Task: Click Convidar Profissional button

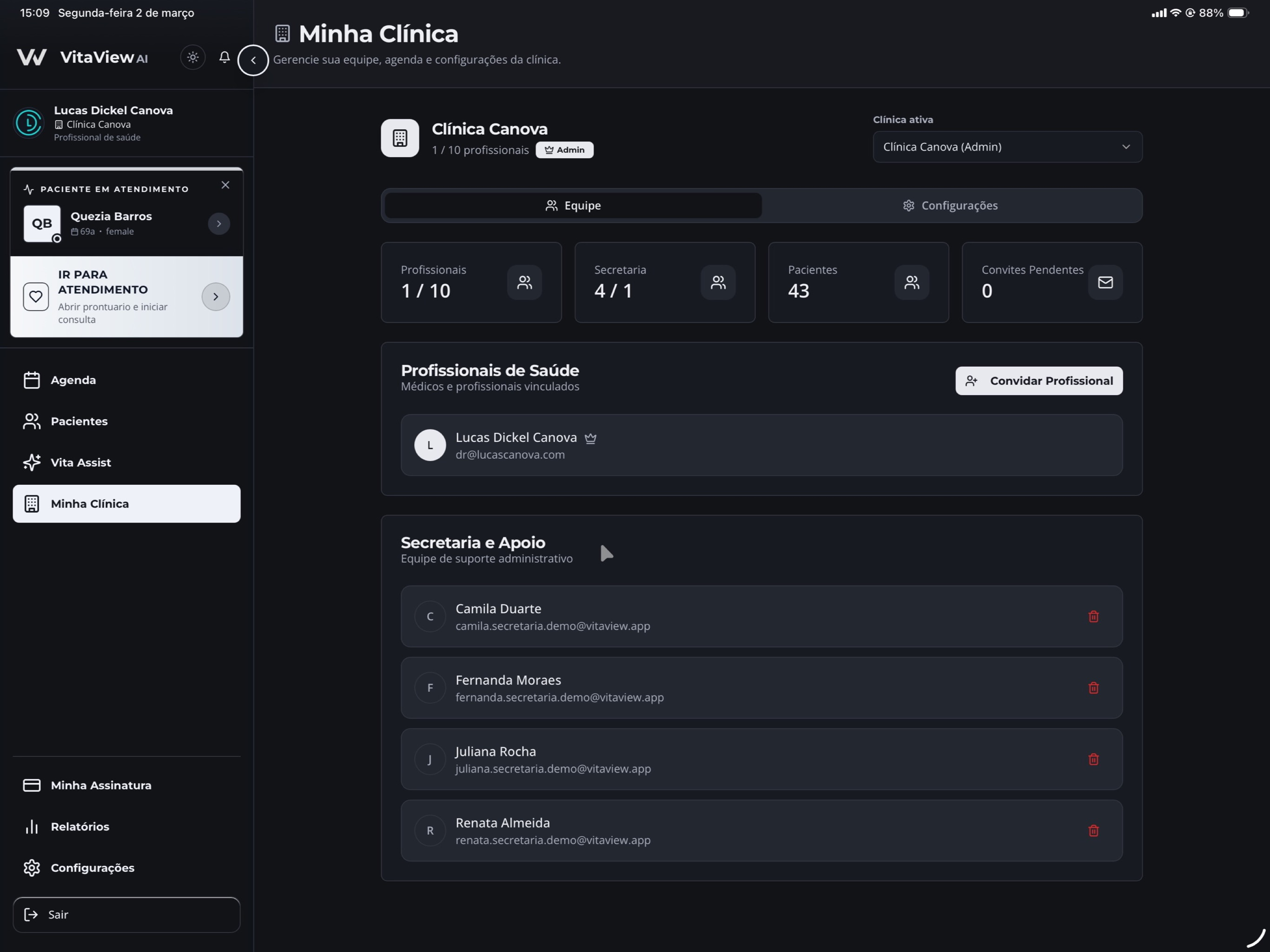Action: click(x=1039, y=381)
